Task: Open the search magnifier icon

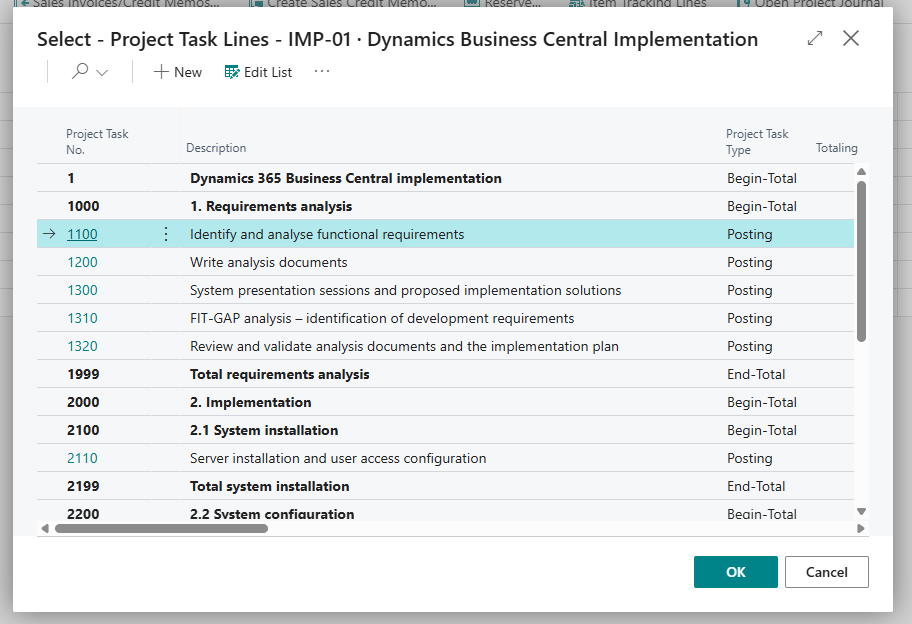Action: pyautogui.click(x=80, y=72)
